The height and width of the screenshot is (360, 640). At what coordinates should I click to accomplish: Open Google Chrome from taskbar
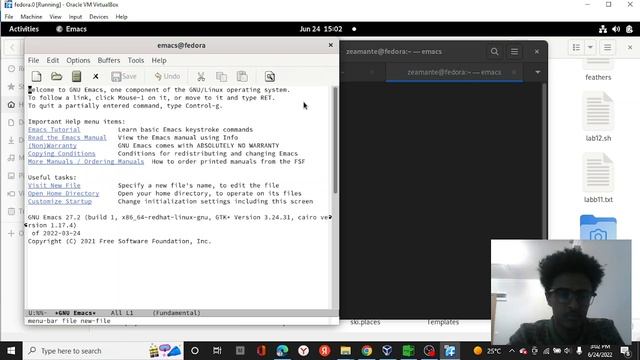(367, 351)
